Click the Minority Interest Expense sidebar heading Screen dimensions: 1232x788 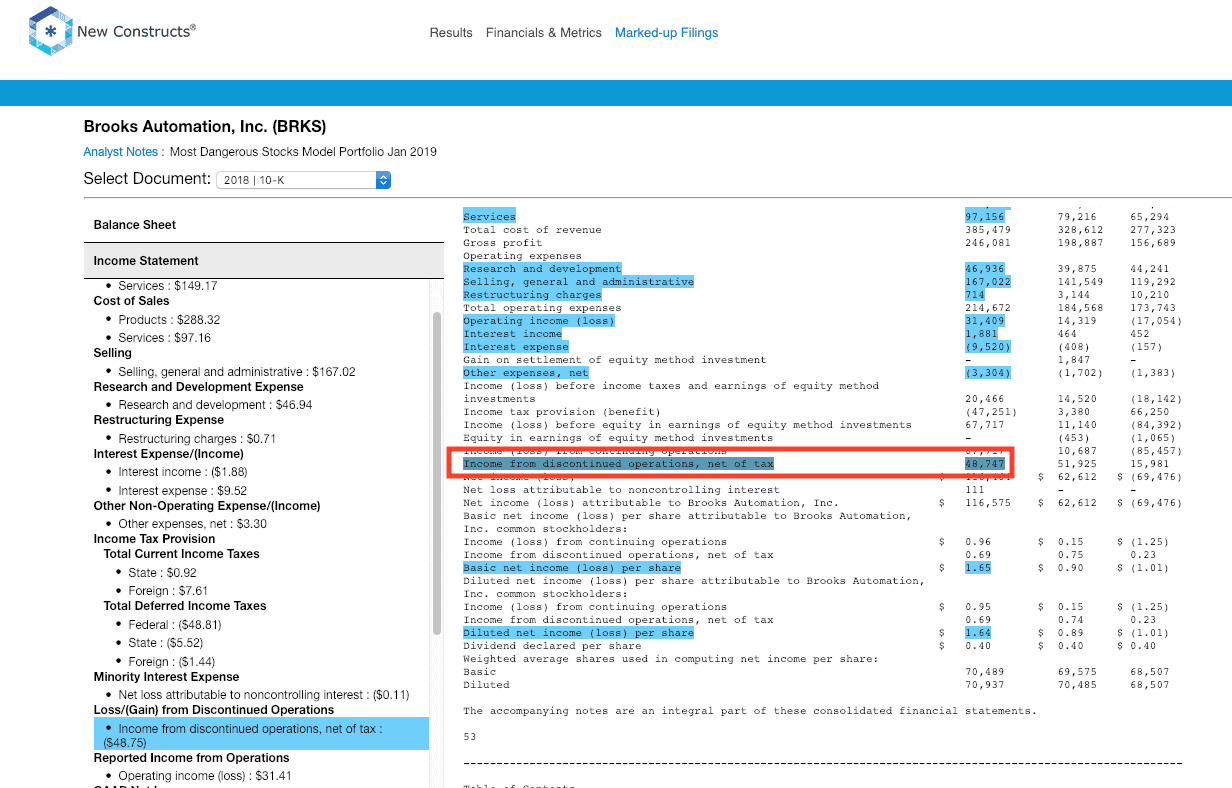[166, 677]
